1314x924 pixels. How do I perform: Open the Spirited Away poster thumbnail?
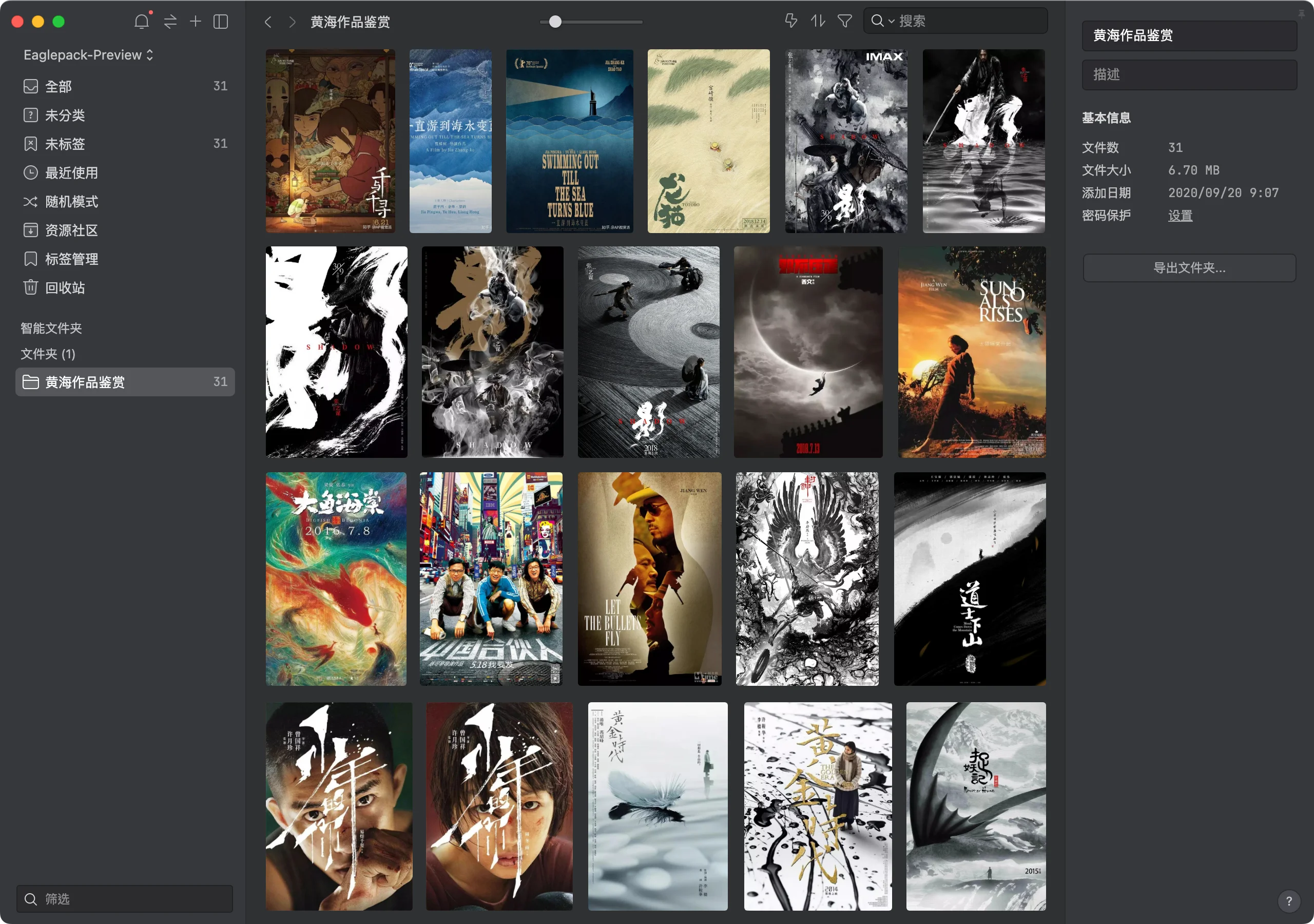pos(330,141)
